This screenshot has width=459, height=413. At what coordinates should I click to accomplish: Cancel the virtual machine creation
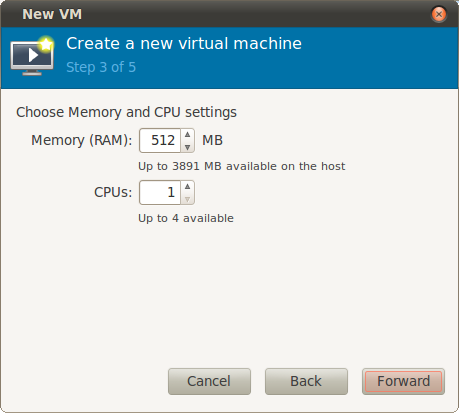click(x=209, y=381)
